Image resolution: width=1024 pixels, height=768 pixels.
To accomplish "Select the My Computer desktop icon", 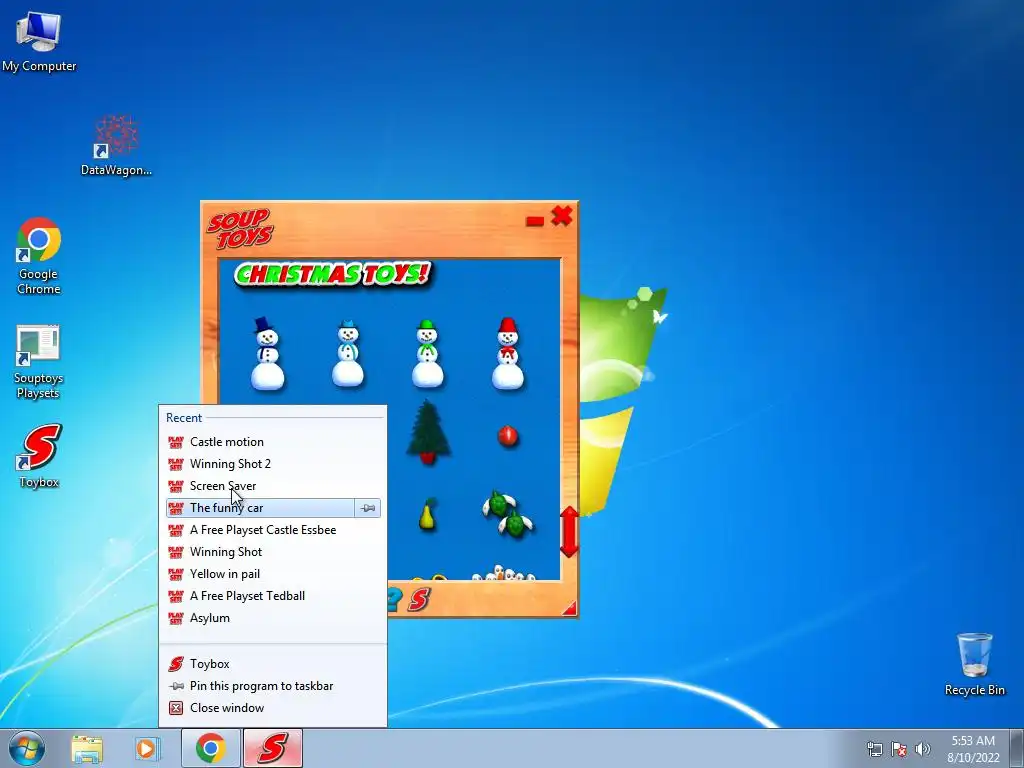I will (39, 42).
